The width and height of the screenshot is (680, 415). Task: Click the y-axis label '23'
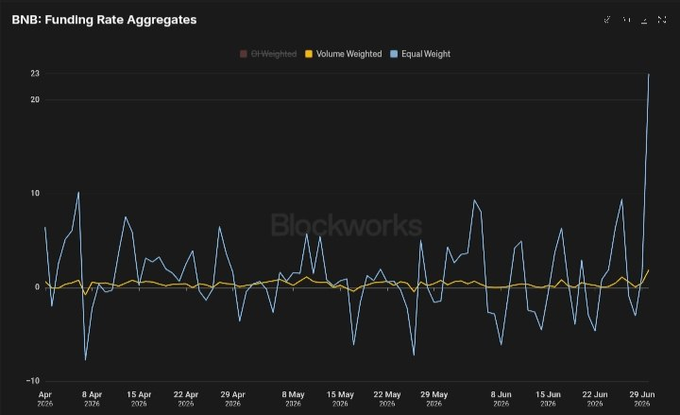point(35,74)
